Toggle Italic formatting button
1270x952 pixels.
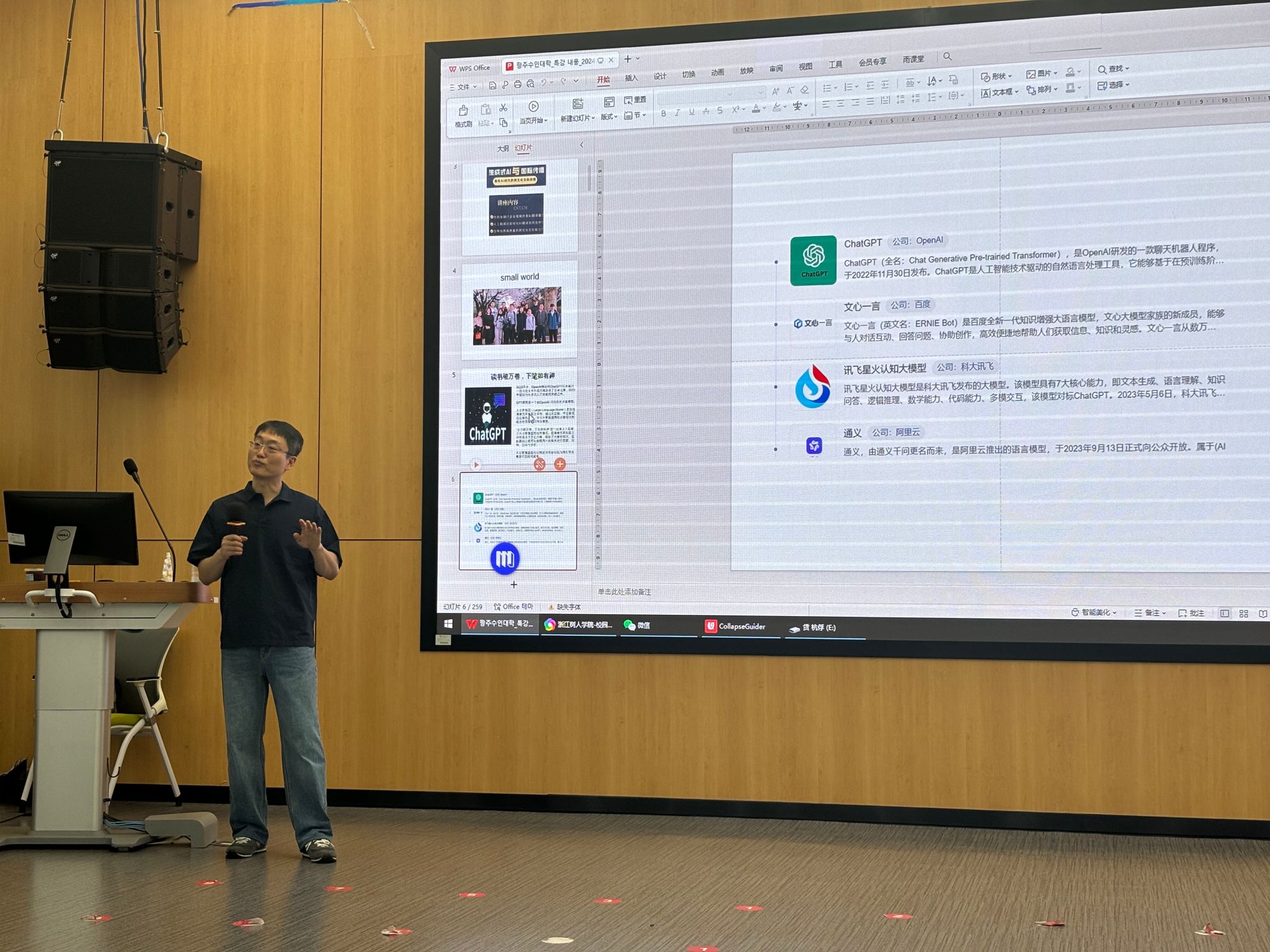(677, 113)
